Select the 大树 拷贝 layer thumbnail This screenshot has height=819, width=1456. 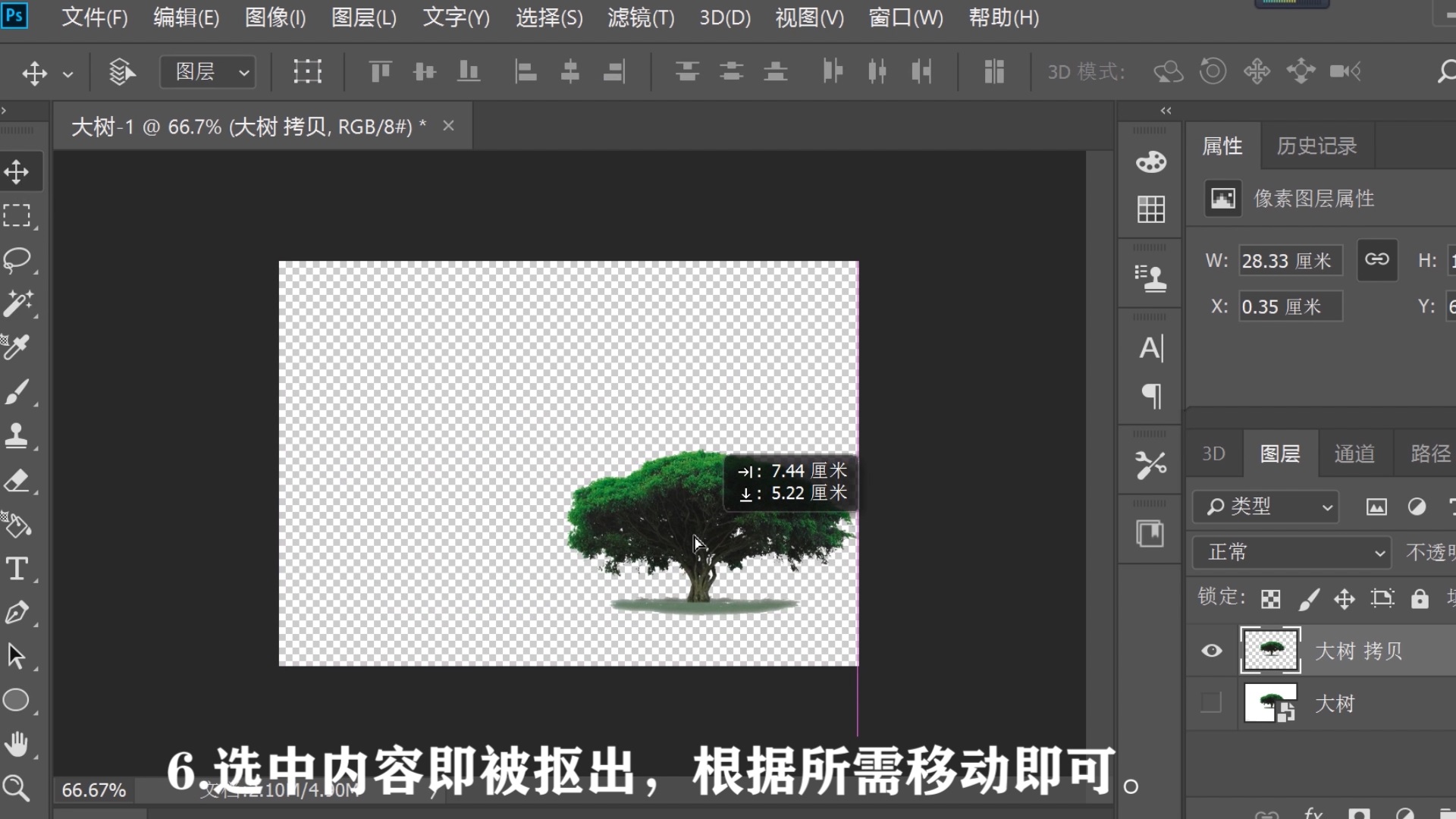(x=1270, y=651)
